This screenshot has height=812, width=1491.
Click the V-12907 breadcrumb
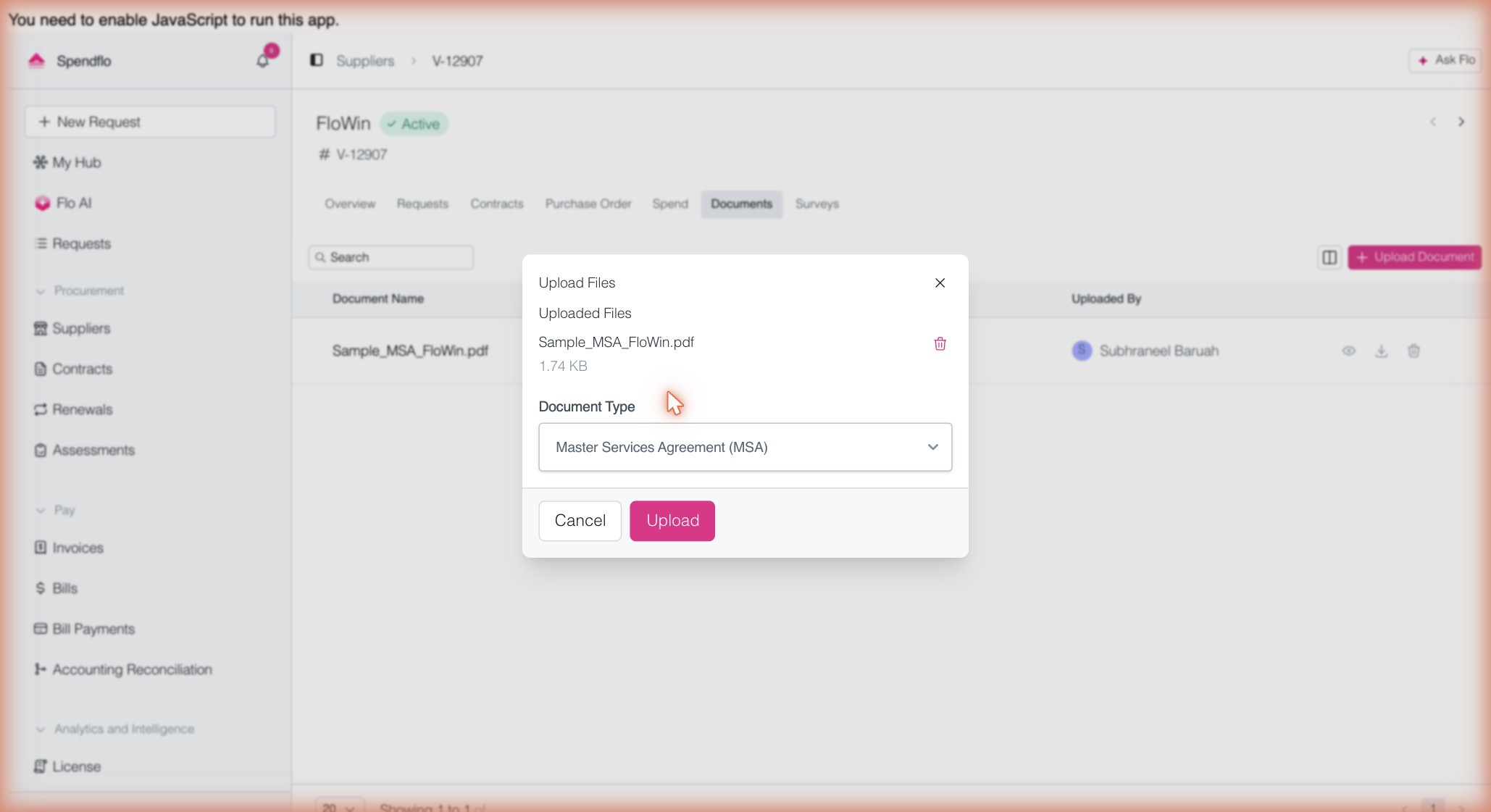[457, 61]
